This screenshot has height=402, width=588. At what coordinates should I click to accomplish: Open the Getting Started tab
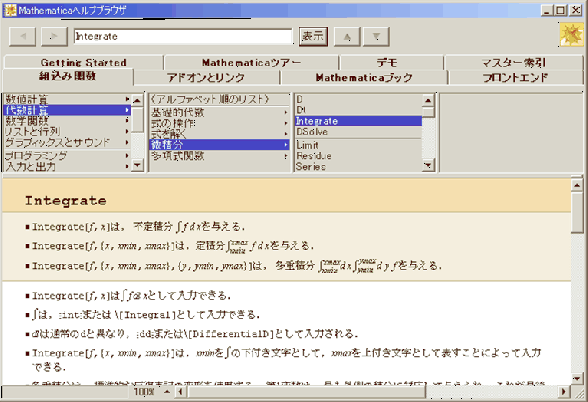pyautogui.click(x=83, y=62)
